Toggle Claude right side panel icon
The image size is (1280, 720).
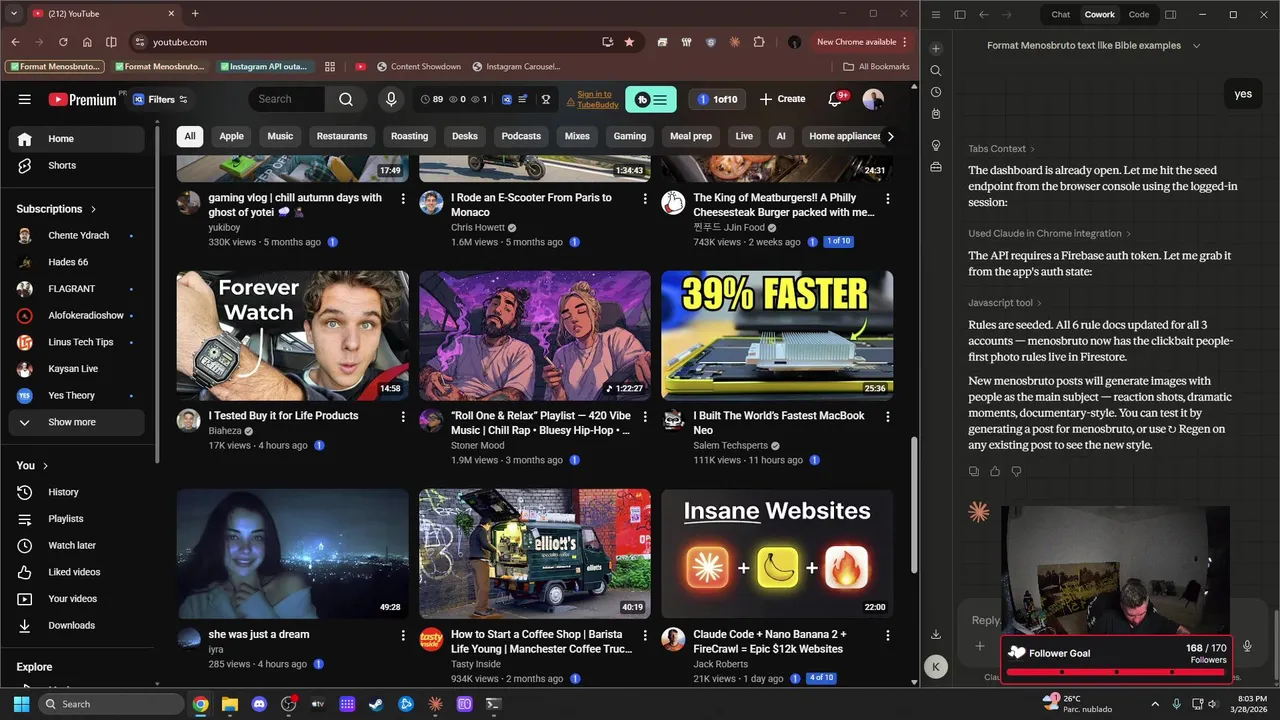click(x=1171, y=14)
